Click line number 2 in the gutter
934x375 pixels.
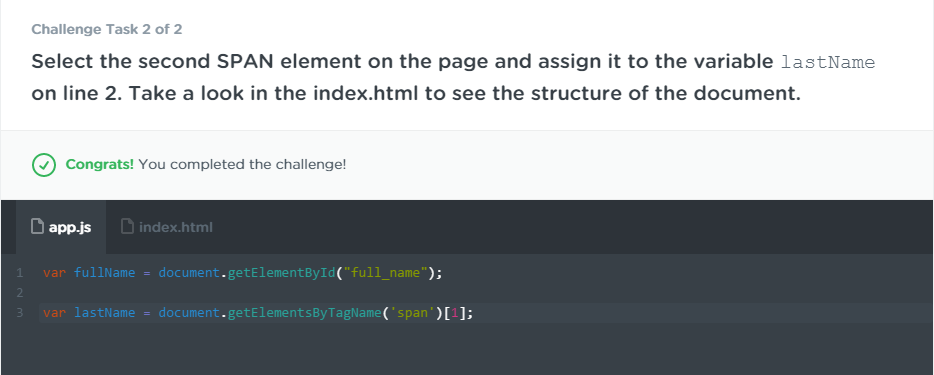(x=20, y=293)
